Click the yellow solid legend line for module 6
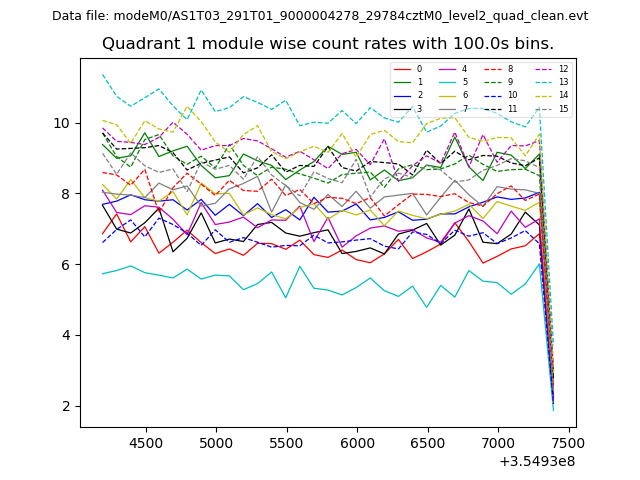Screen dimensions: 640x480 point(447,95)
